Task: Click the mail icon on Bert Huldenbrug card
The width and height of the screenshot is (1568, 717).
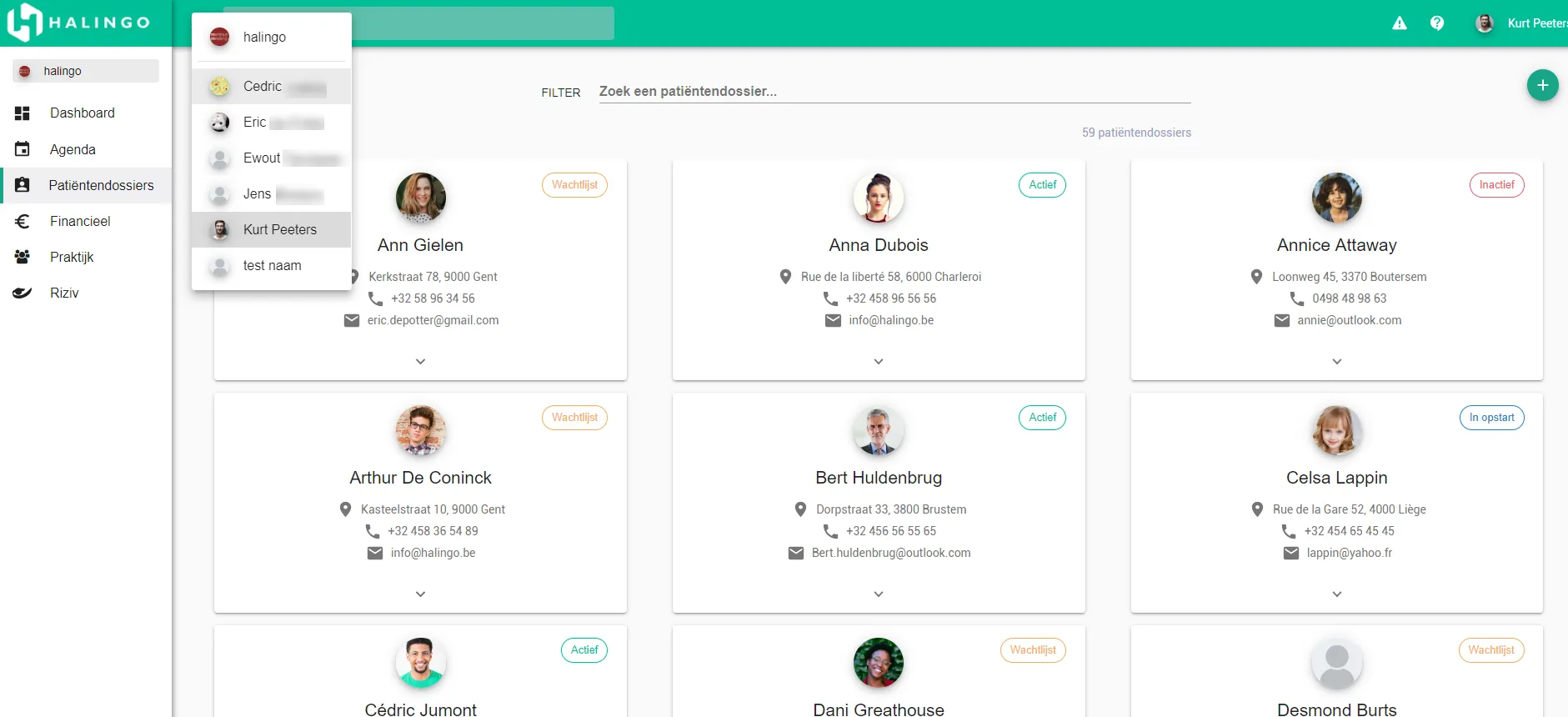Action: 796,553
